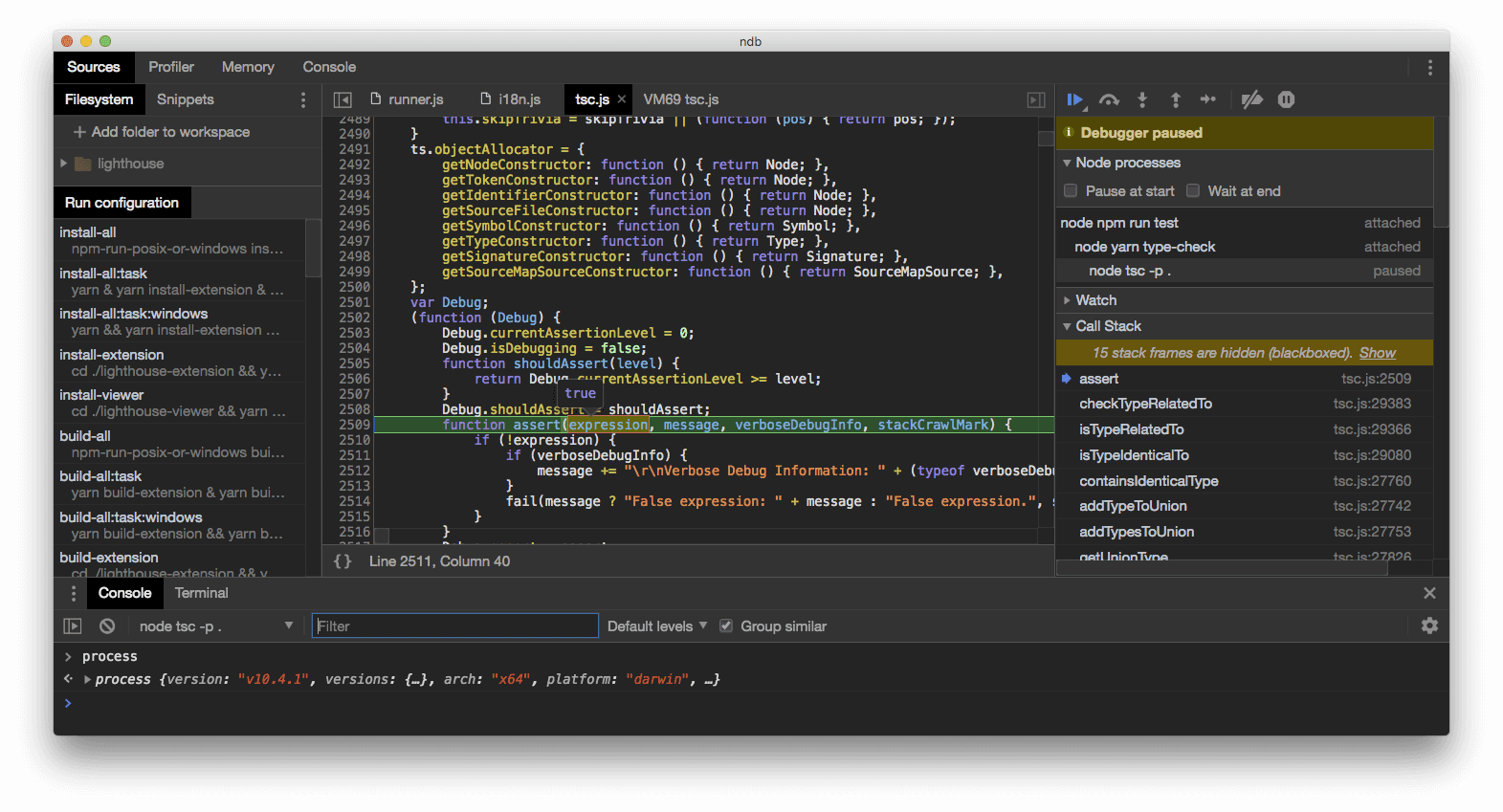This screenshot has width=1503, height=812.
Task: Focus the console Filter field
Action: point(455,626)
